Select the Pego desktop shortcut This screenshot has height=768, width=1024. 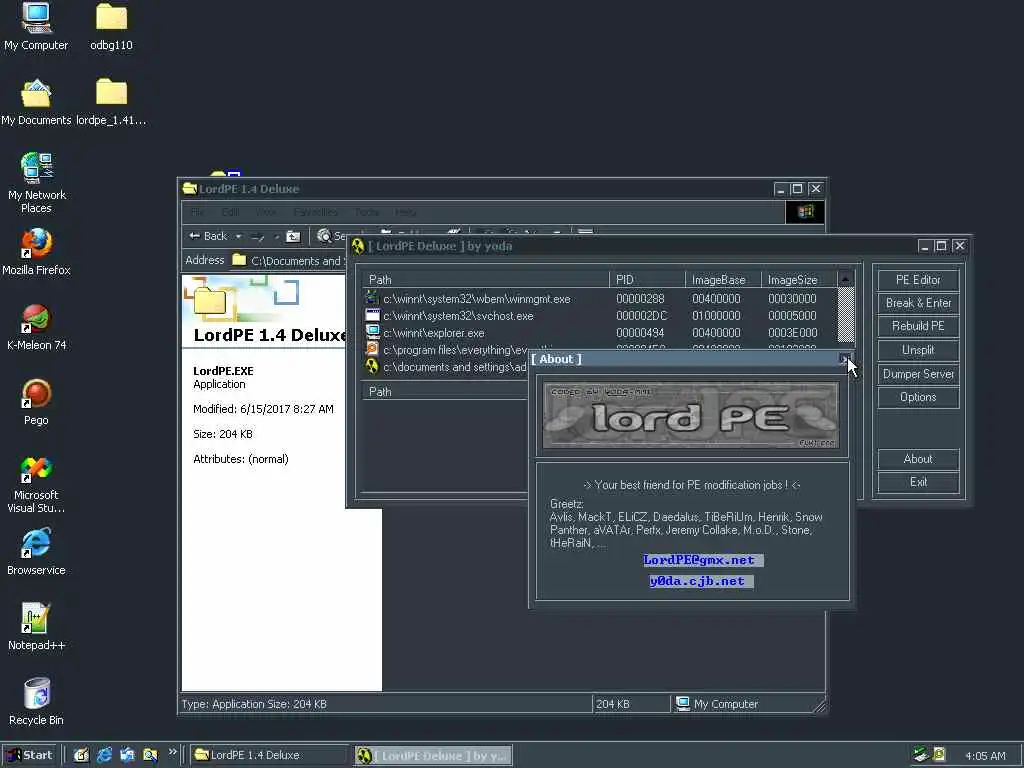[36, 402]
